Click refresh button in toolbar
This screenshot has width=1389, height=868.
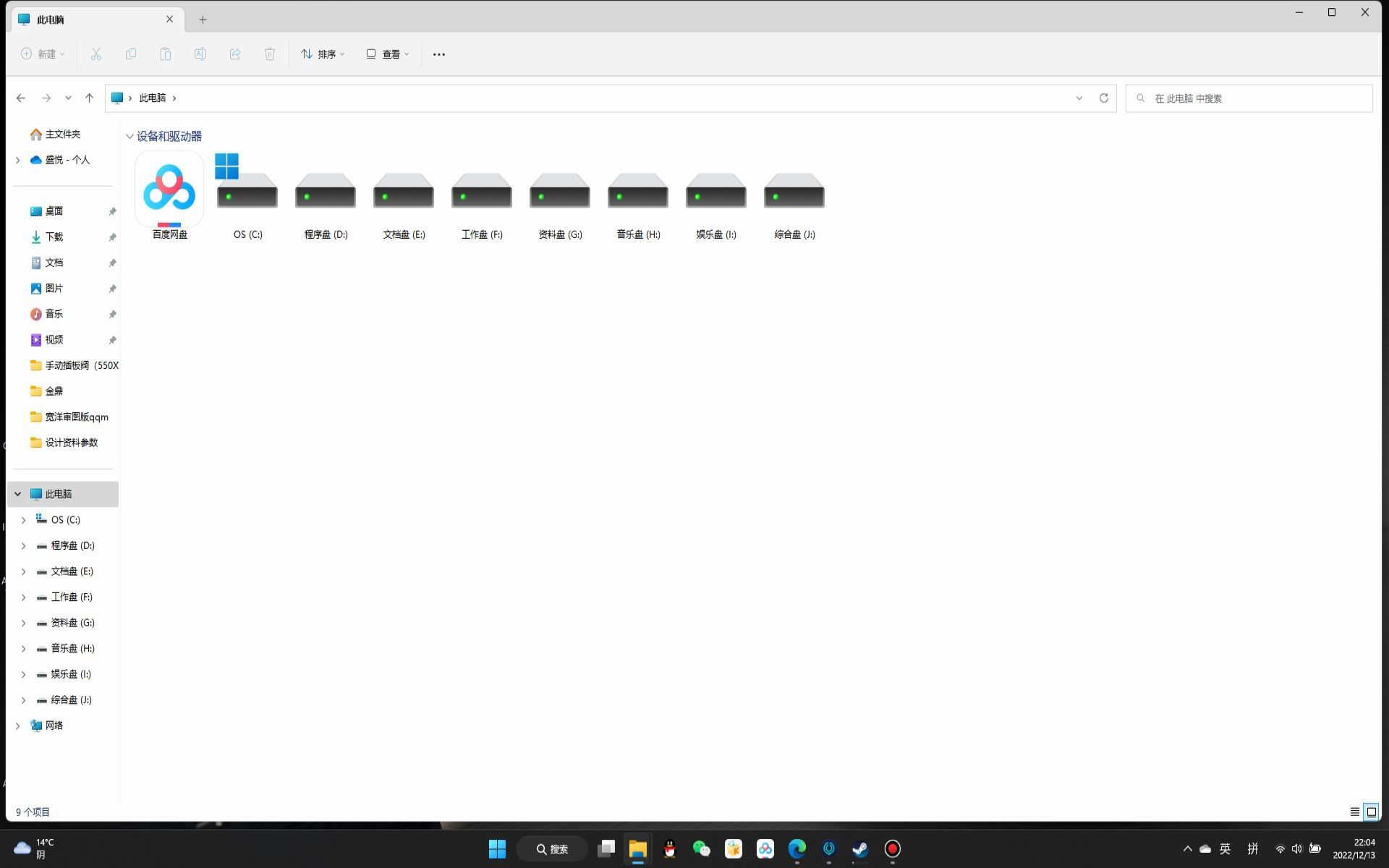click(x=1104, y=98)
